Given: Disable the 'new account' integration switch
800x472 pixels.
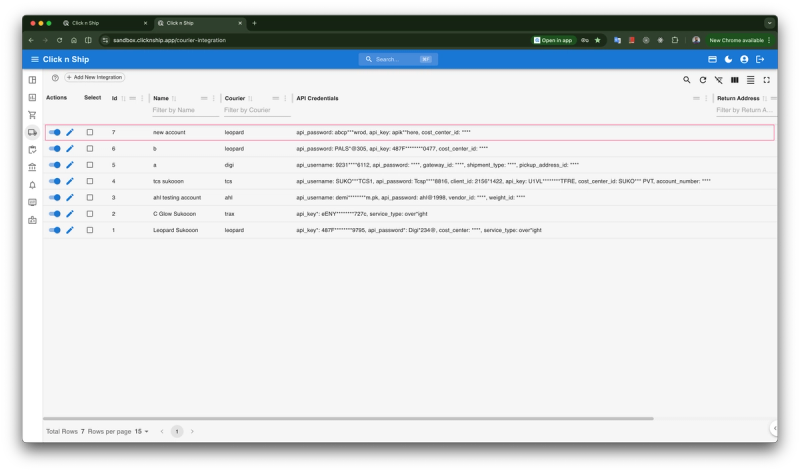Looking at the screenshot, I should 55,132.
